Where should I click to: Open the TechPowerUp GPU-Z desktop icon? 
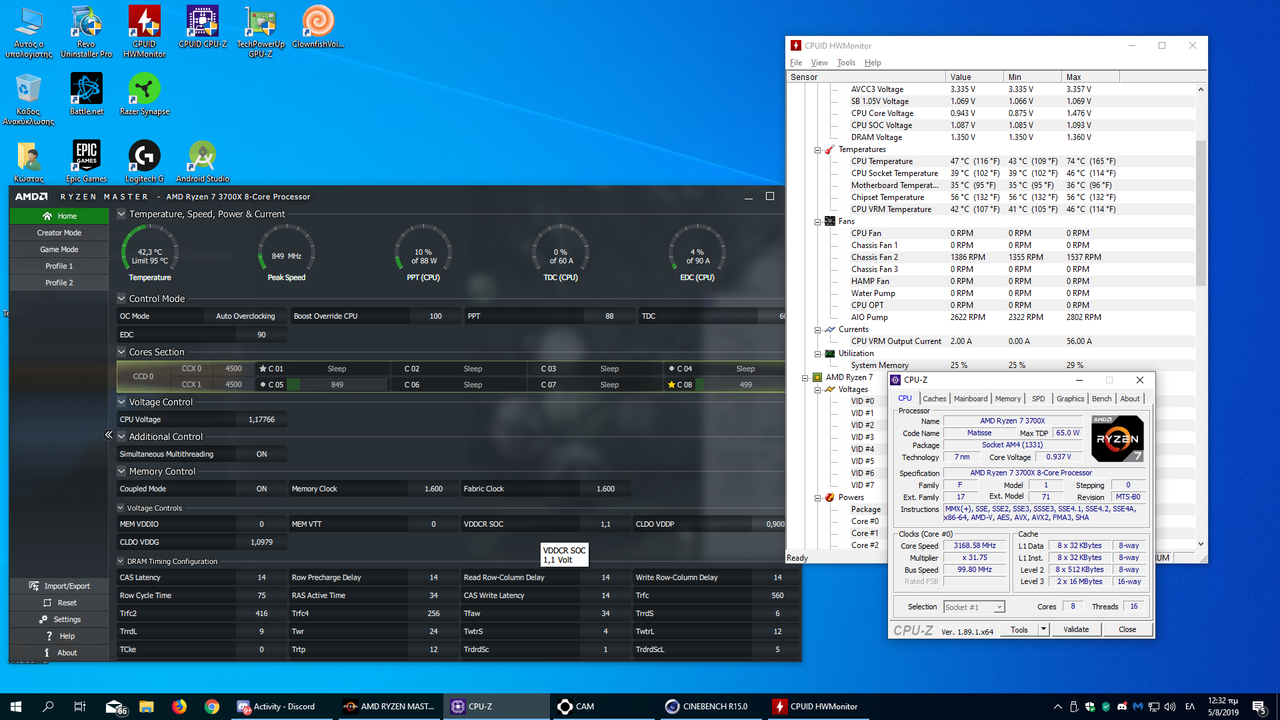pyautogui.click(x=260, y=32)
